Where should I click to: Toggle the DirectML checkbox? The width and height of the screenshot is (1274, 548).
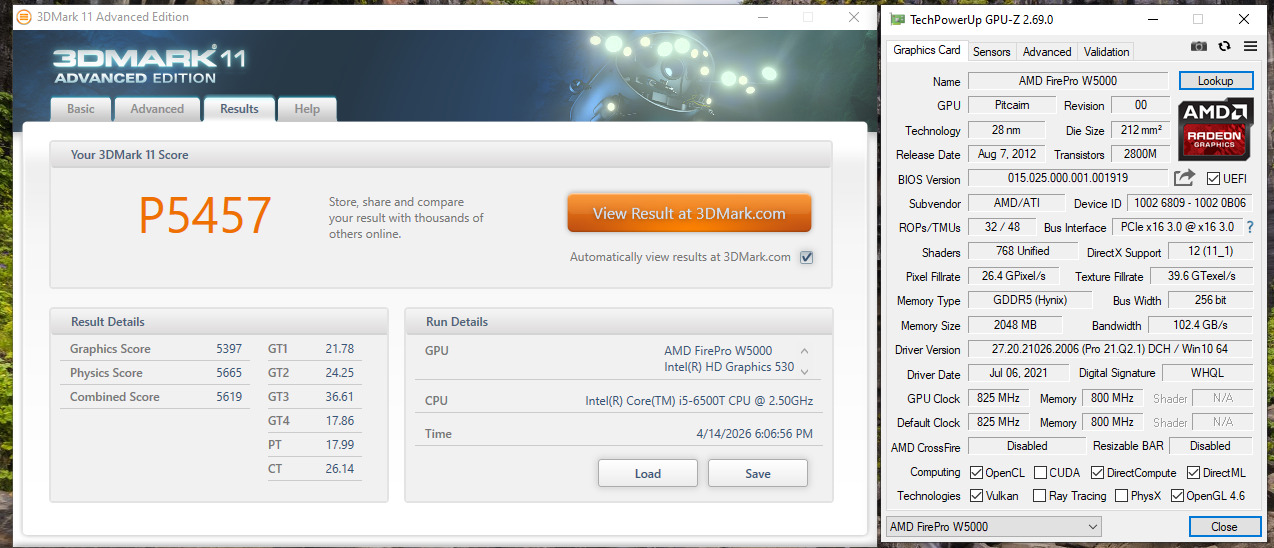click(x=1193, y=472)
